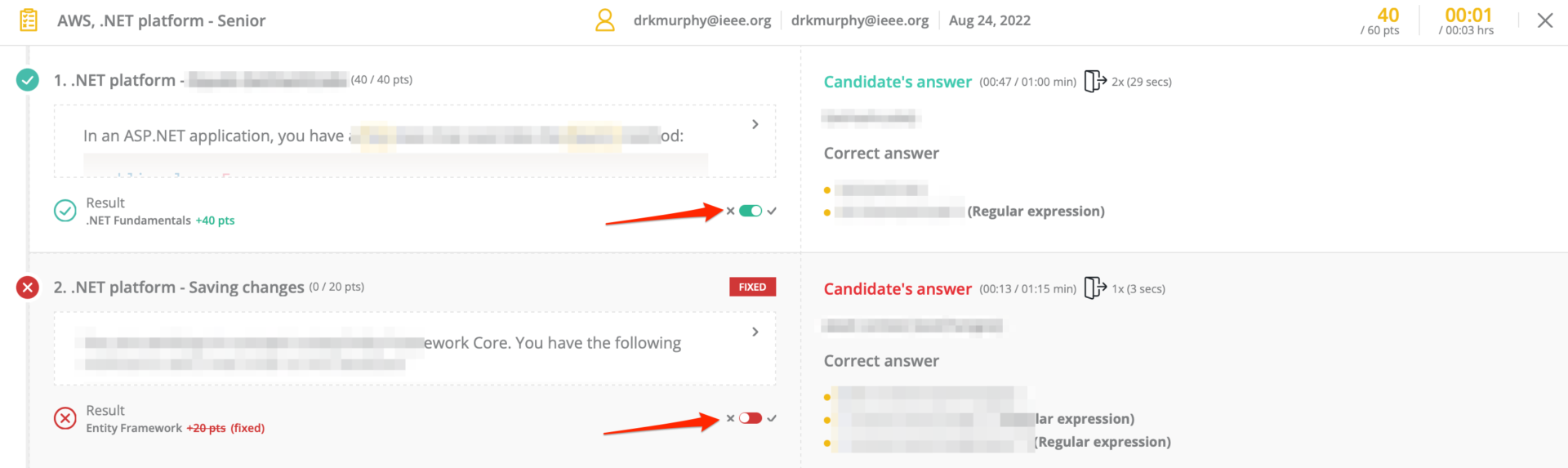1568x468 pixels.
Task: Mark question 2 correct using small checkmark
Action: 772,418
